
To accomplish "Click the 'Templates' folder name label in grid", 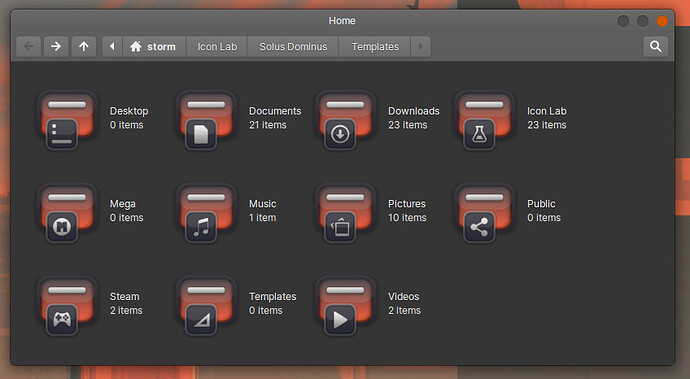I will click(272, 297).
